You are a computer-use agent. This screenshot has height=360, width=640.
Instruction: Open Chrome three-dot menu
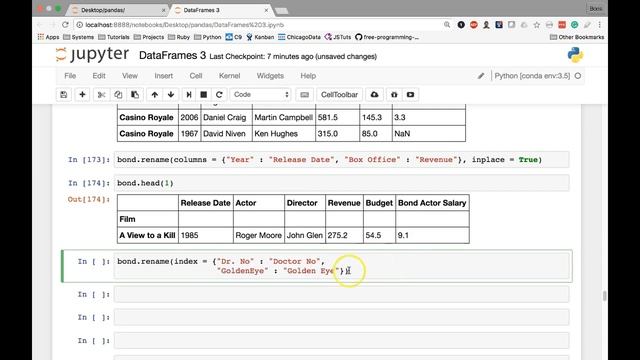(600, 25)
